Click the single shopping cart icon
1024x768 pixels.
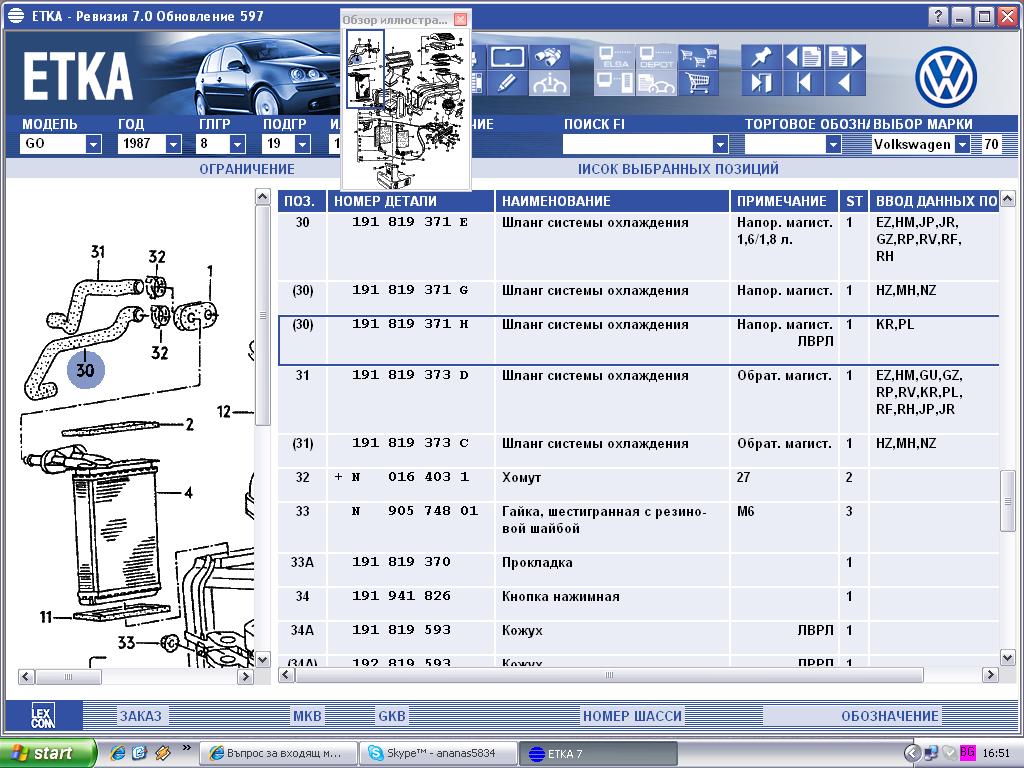(x=699, y=83)
